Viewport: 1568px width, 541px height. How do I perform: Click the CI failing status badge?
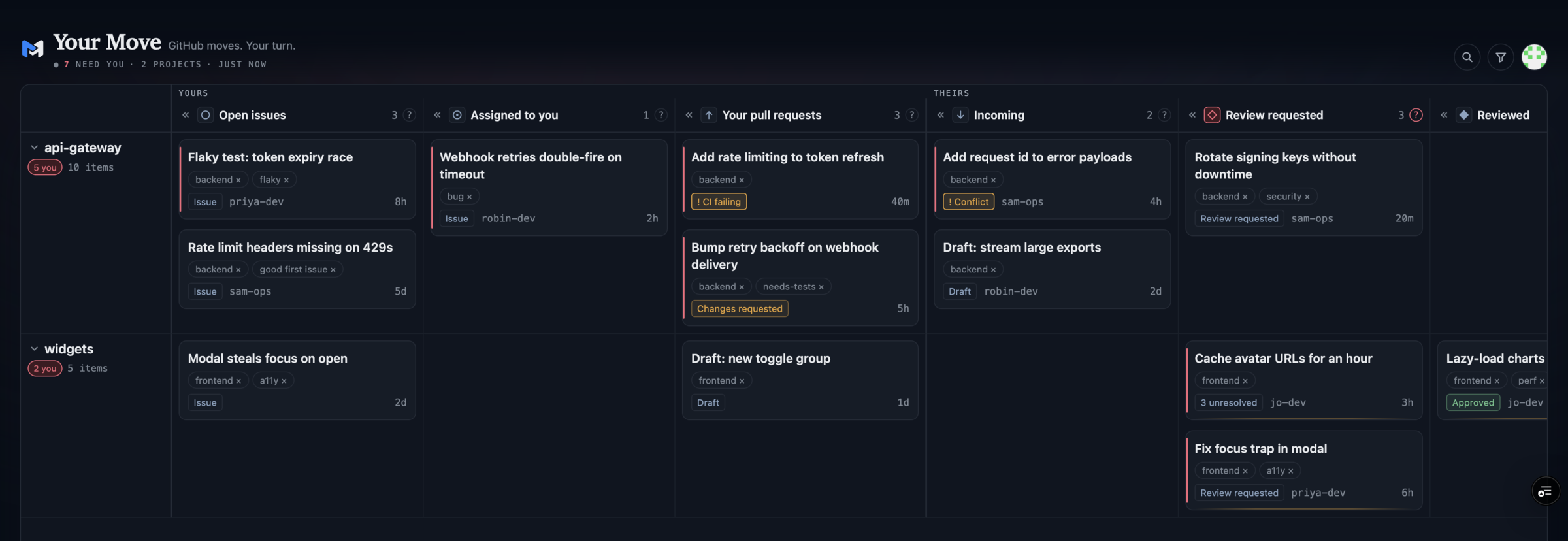click(719, 202)
